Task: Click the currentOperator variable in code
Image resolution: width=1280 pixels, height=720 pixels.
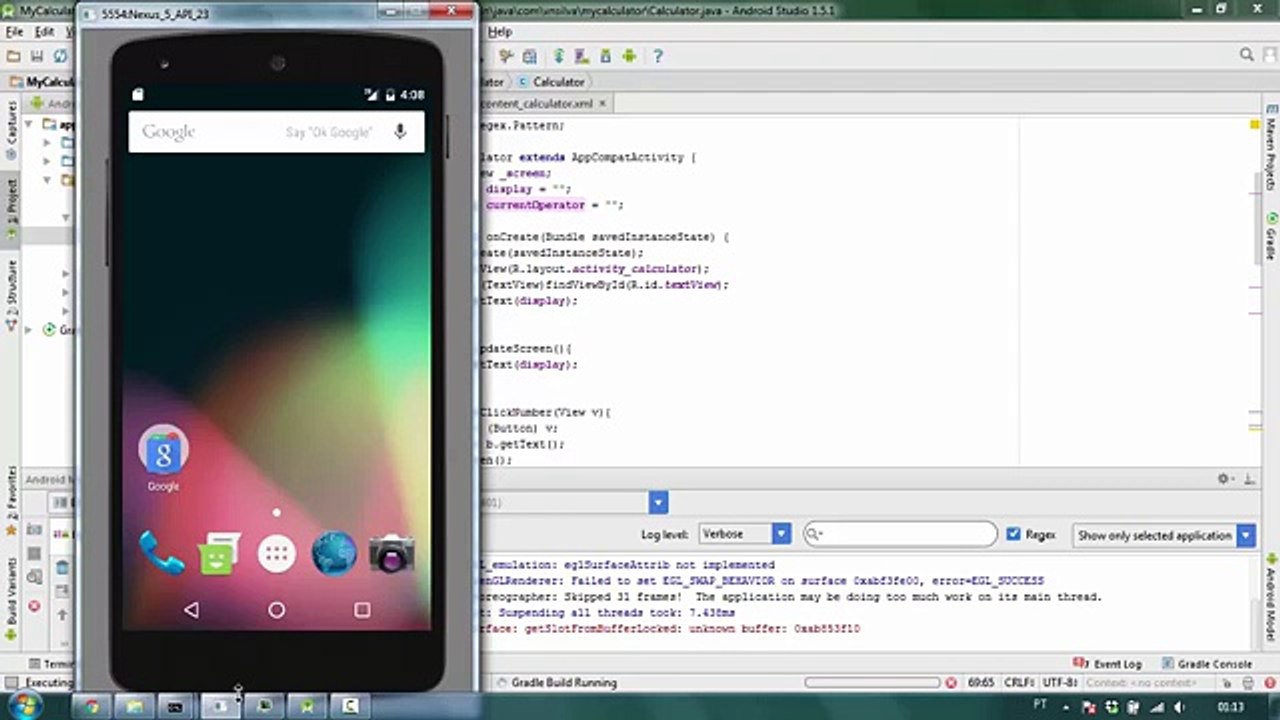Action: point(534,205)
